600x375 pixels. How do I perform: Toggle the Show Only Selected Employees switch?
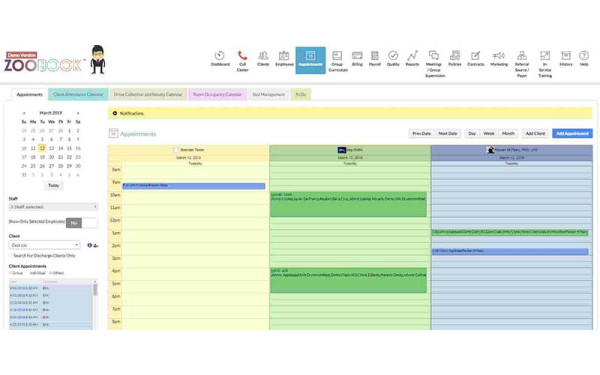[82, 223]
